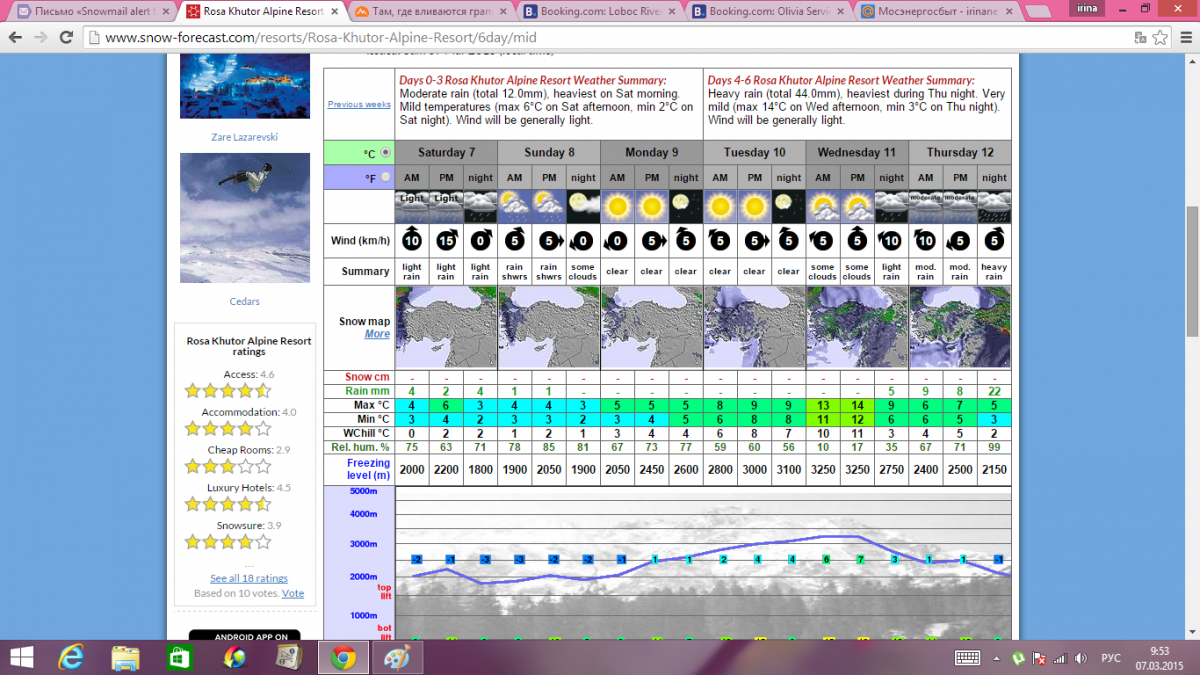Image resolution: width=1200 pixels, height=675 pixels.
Task: Select the °F temperature unit radio
Action: 386,177
